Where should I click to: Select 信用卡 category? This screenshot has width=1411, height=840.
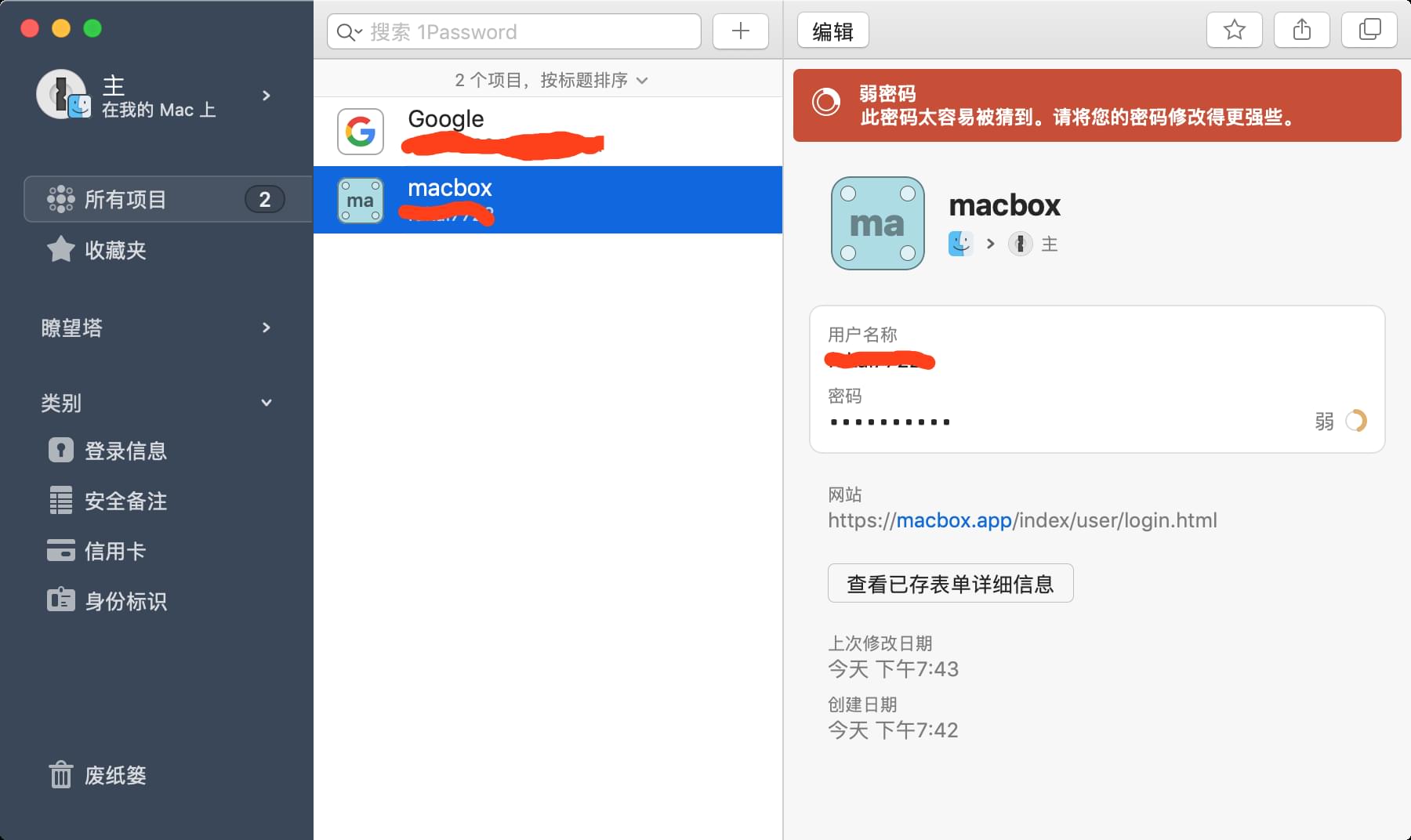pos(115,551)
